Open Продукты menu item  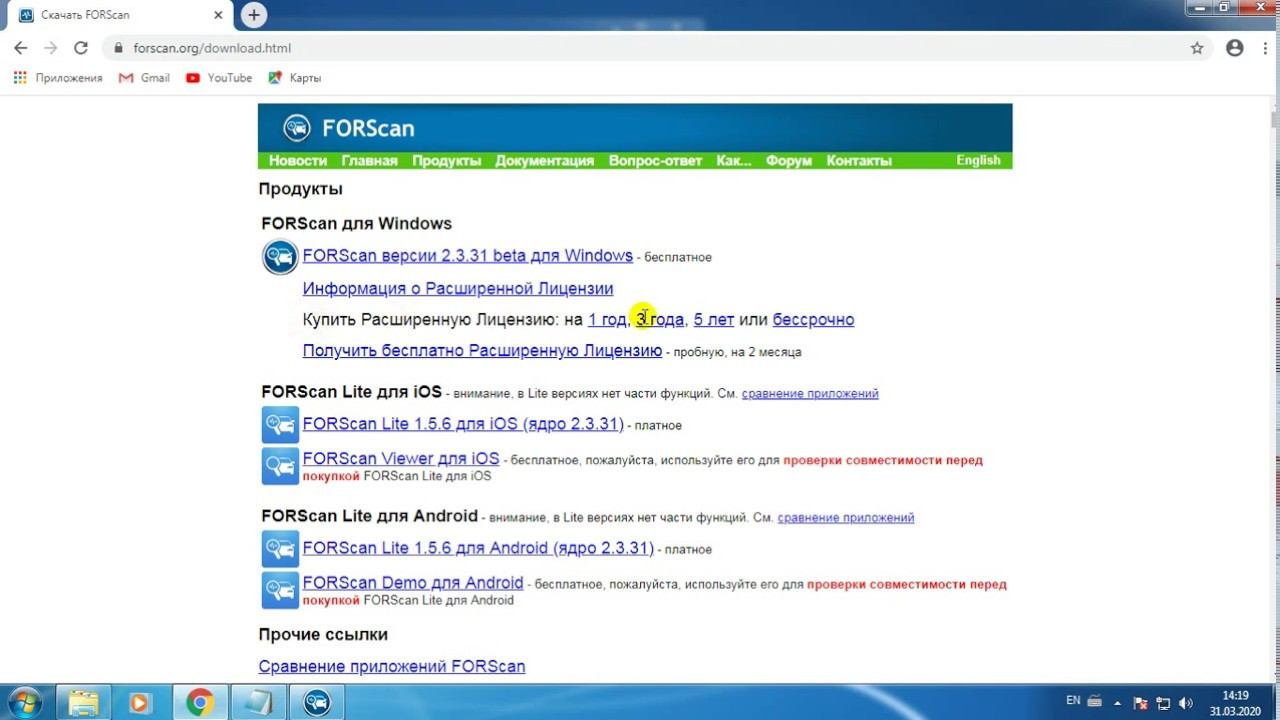pyautogui.click(x=446, y=160)
